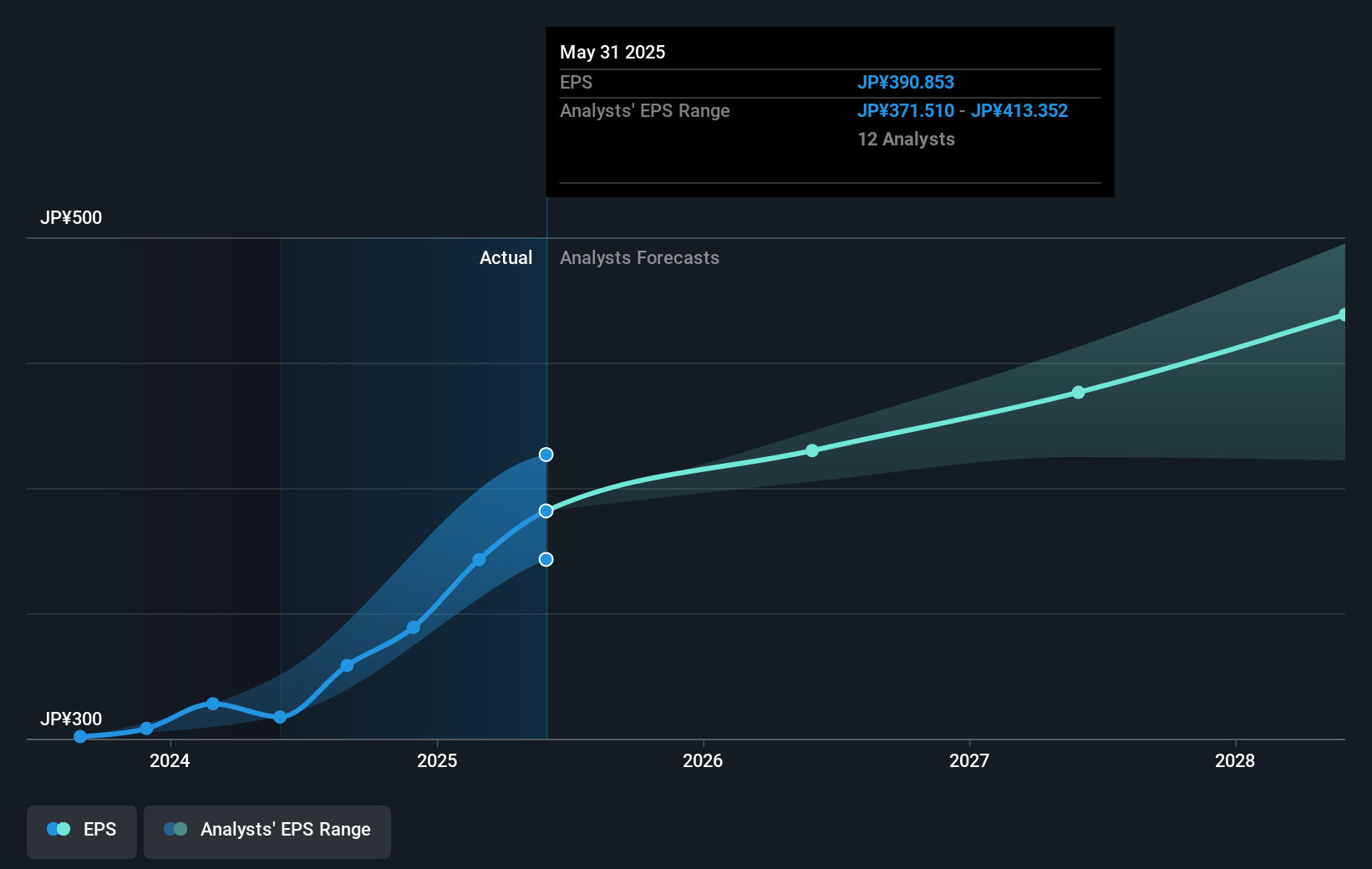This screenshot has height=869, width=1372.
Task: Select the May 31 2025 EPS data point
Action: tap(546, 511)
